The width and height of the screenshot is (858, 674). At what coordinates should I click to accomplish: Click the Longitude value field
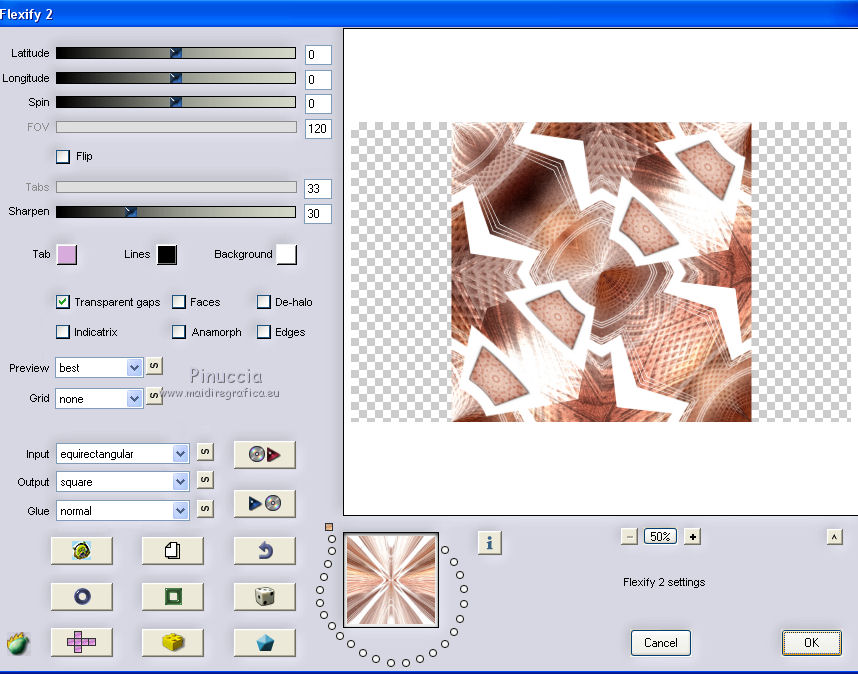[x=318, y=80]
